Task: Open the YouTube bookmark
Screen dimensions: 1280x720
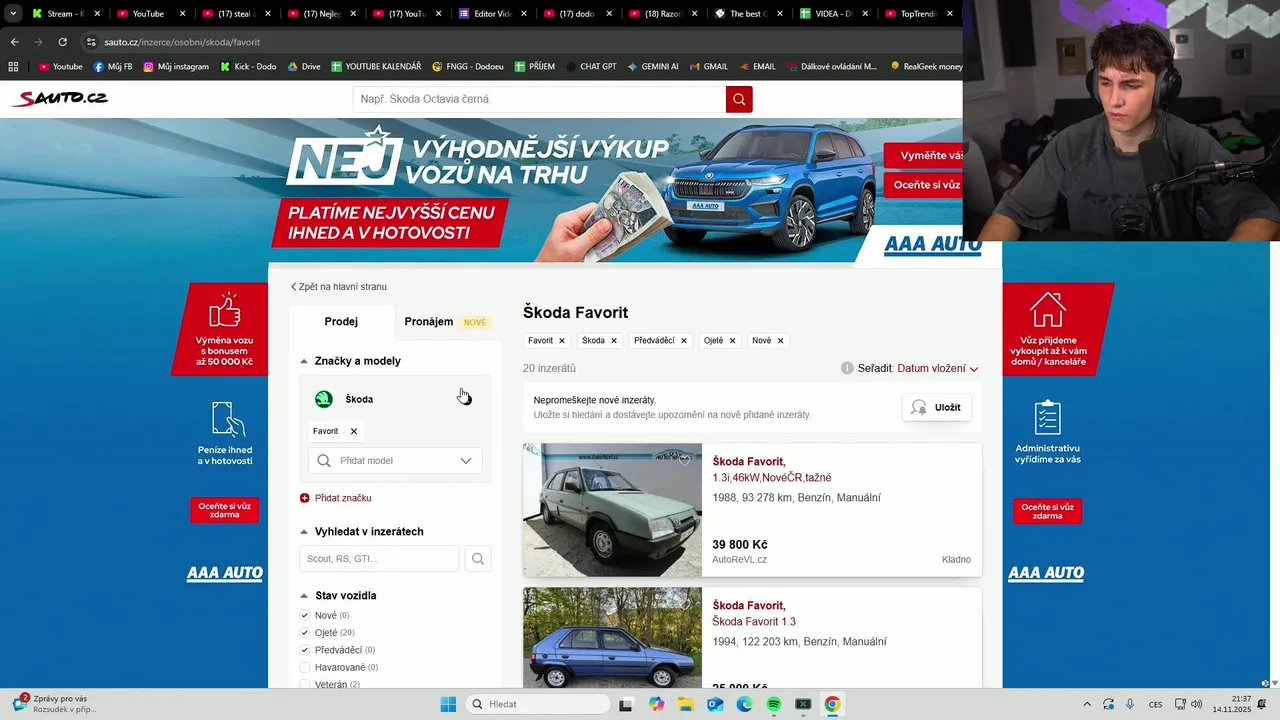Action: click(x=60, y=67)
